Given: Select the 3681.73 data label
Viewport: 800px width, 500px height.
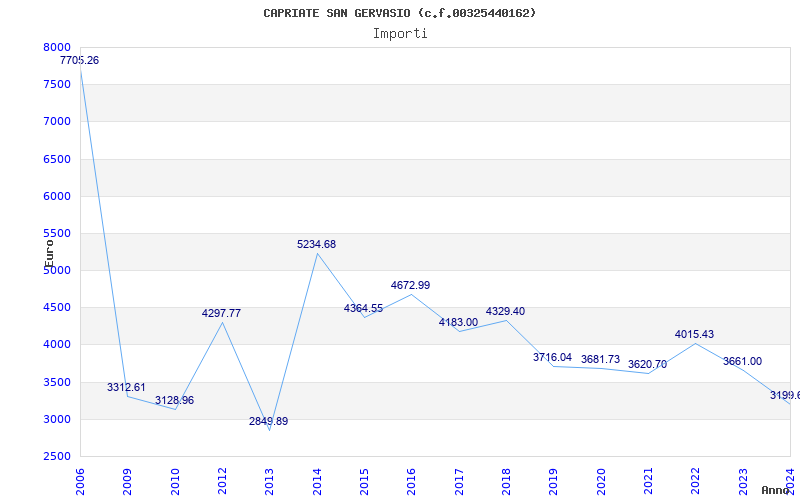Looking at the screenshot, I should [x=601, y=359].
